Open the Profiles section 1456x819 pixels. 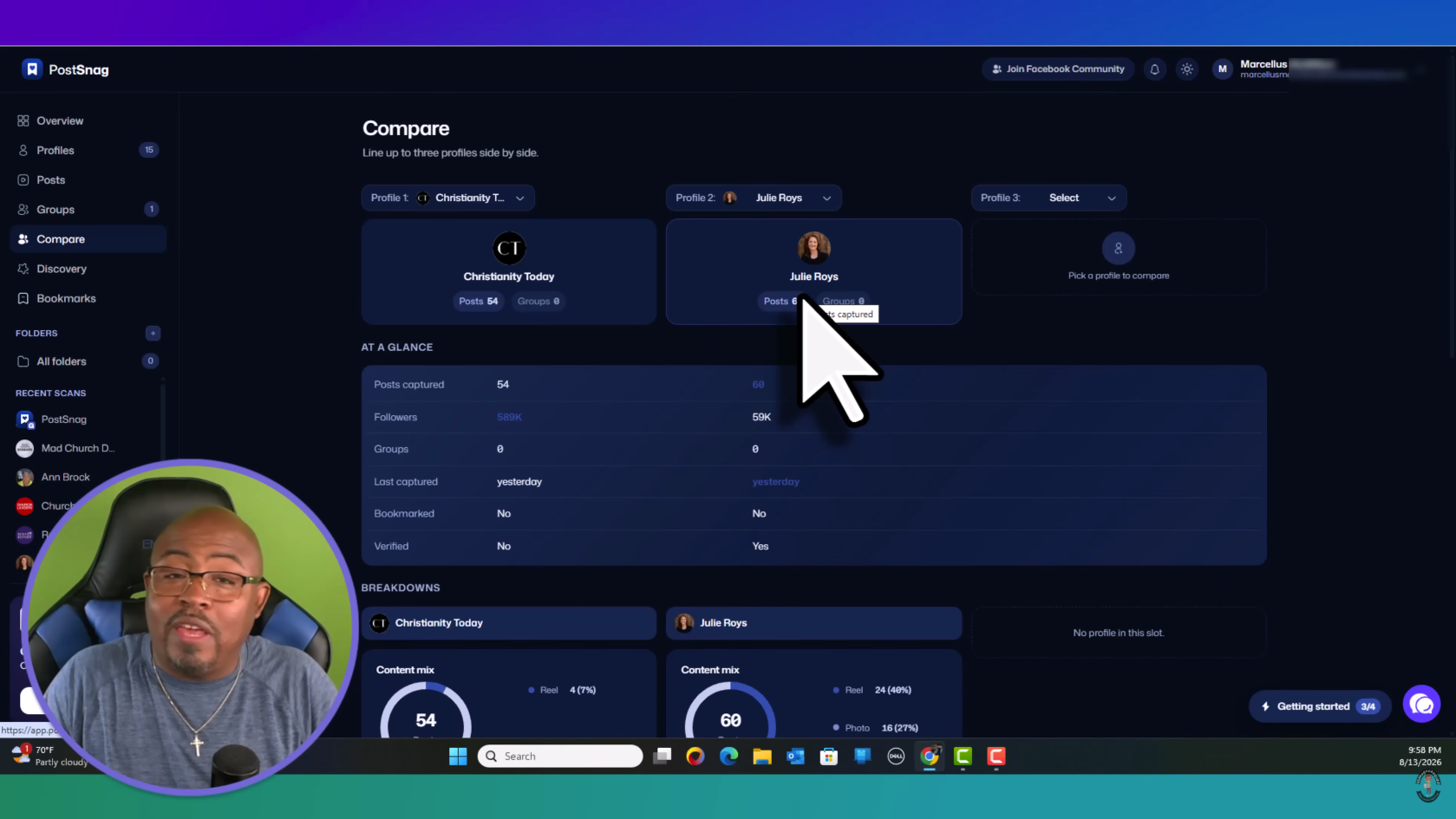[x=88, y=151]
